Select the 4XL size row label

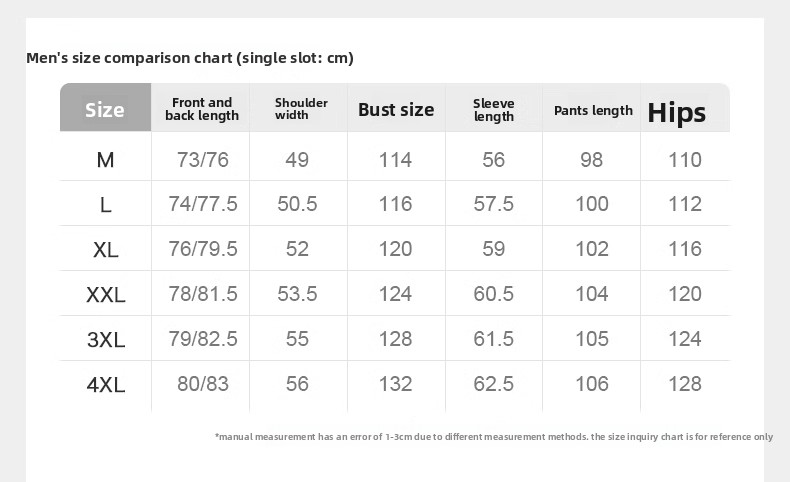coord(106,385)
